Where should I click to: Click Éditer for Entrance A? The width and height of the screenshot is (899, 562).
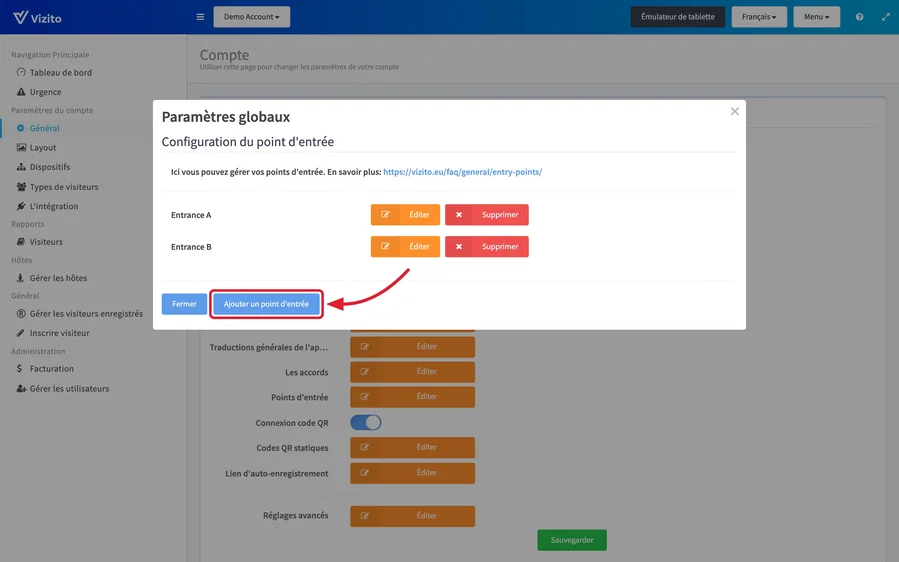[x=405, y=214]
